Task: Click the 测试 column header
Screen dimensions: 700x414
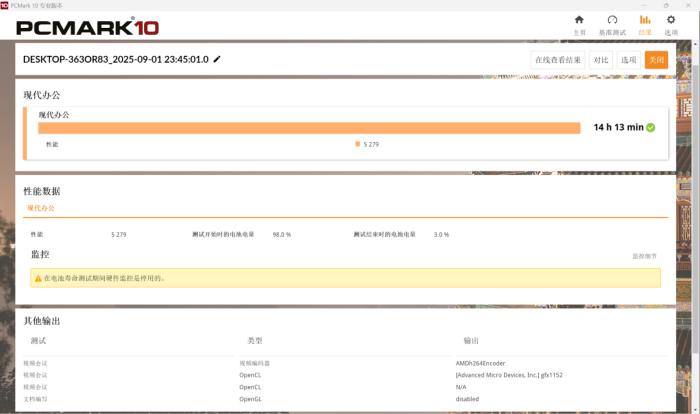Action: coord(38,341)
